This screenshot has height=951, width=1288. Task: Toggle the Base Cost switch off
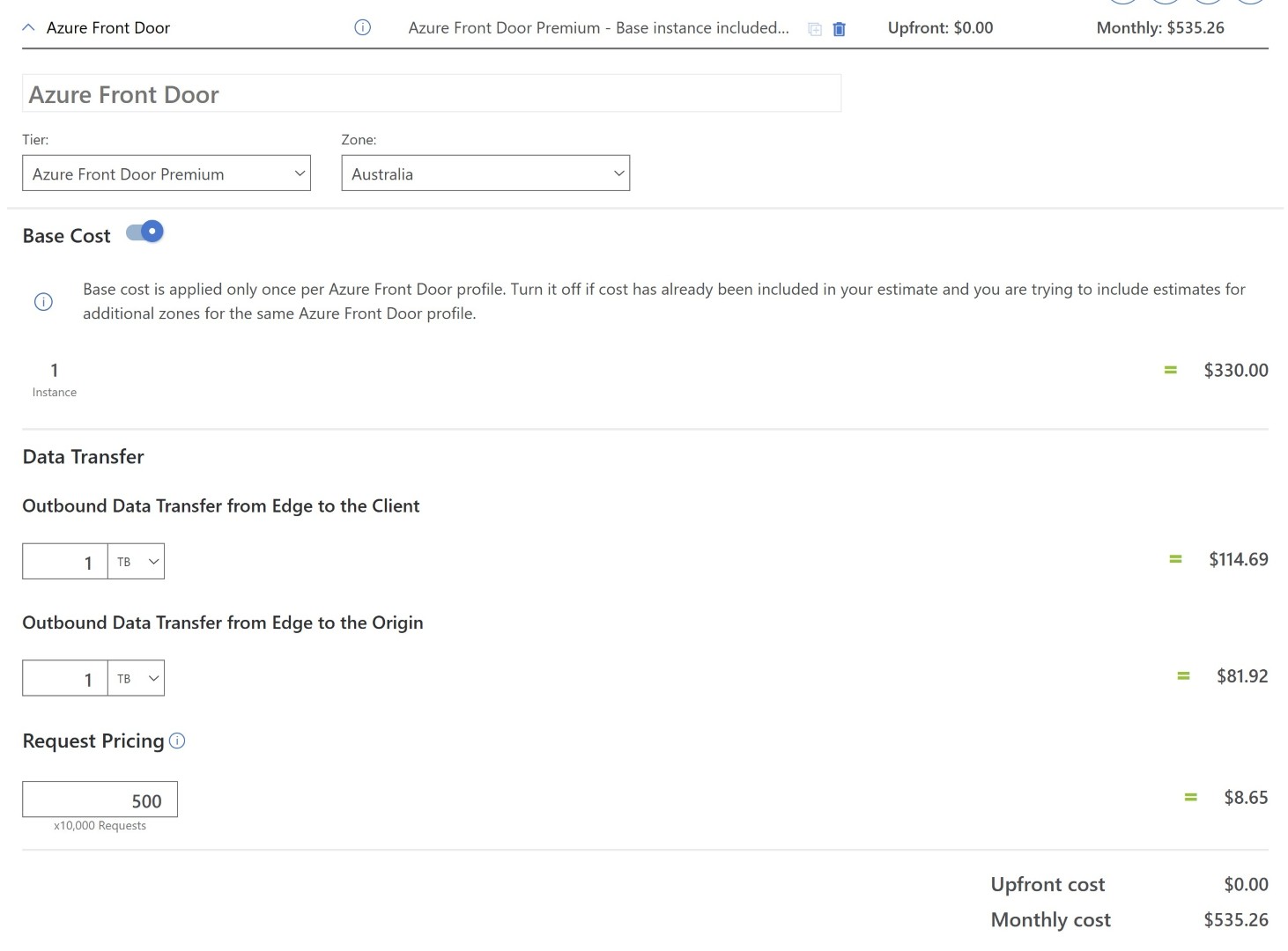click(x=144, y=232)
